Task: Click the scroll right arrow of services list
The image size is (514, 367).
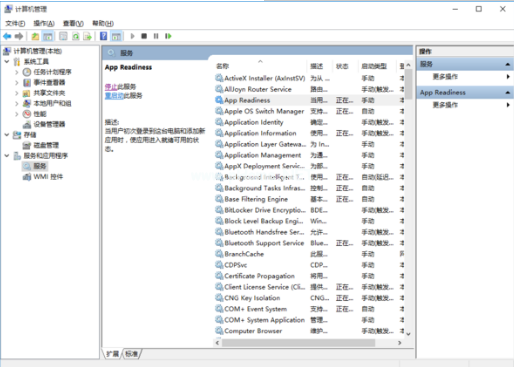Action: click(399, 343)
